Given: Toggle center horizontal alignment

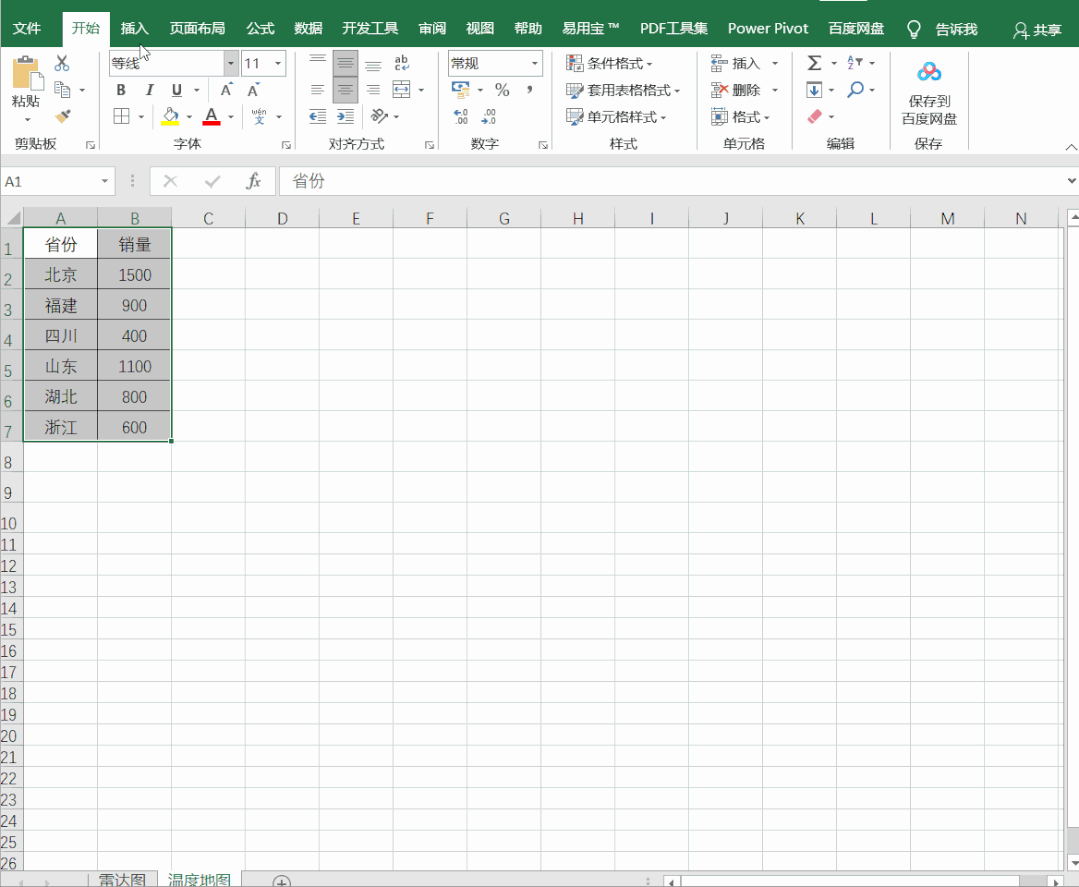Looking at the screenshot, I should click(x=345, y=89).
